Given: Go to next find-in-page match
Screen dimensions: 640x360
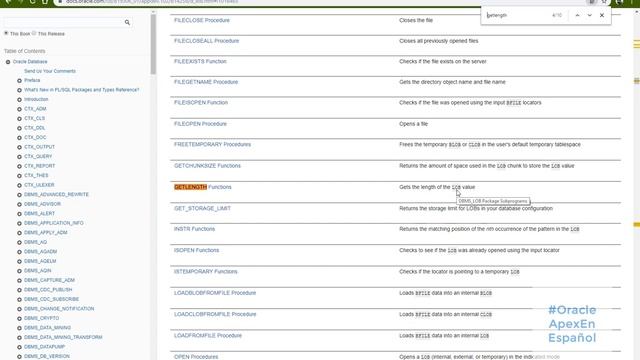Looking at the screenshot, I should (589, 15).
